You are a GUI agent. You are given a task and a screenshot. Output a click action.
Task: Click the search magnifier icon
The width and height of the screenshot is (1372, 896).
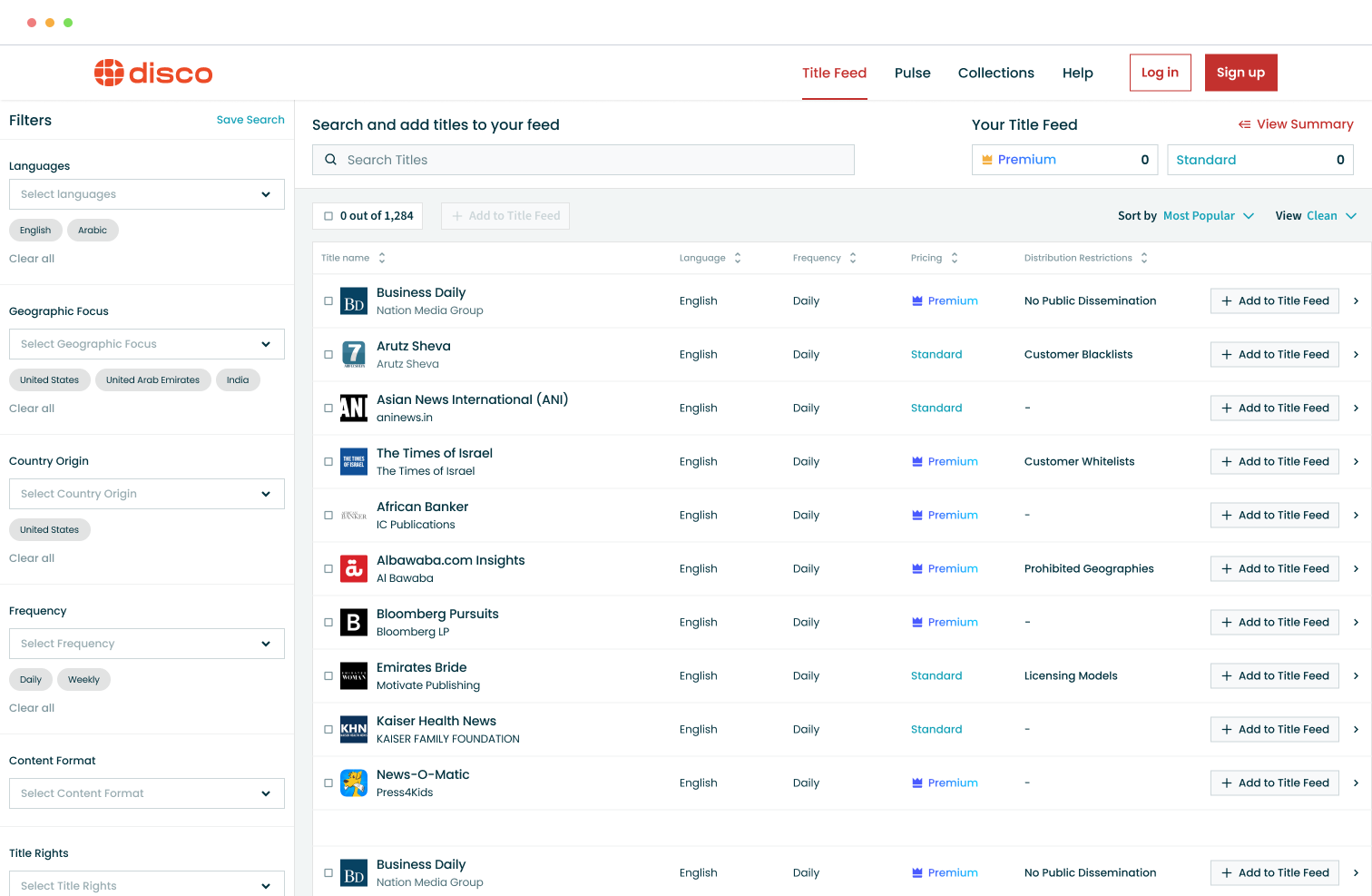[331, 160]
